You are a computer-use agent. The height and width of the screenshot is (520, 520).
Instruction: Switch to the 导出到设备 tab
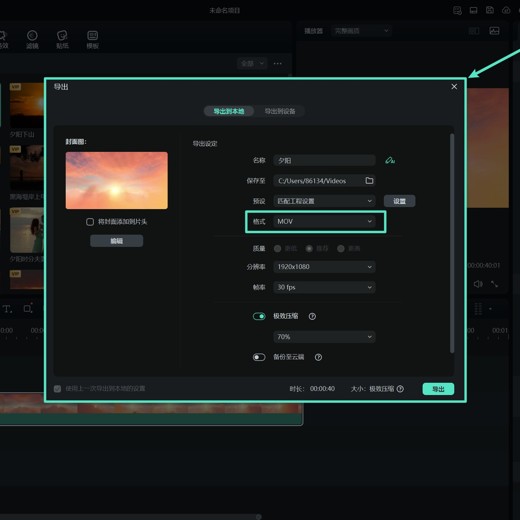click(280, 111)
